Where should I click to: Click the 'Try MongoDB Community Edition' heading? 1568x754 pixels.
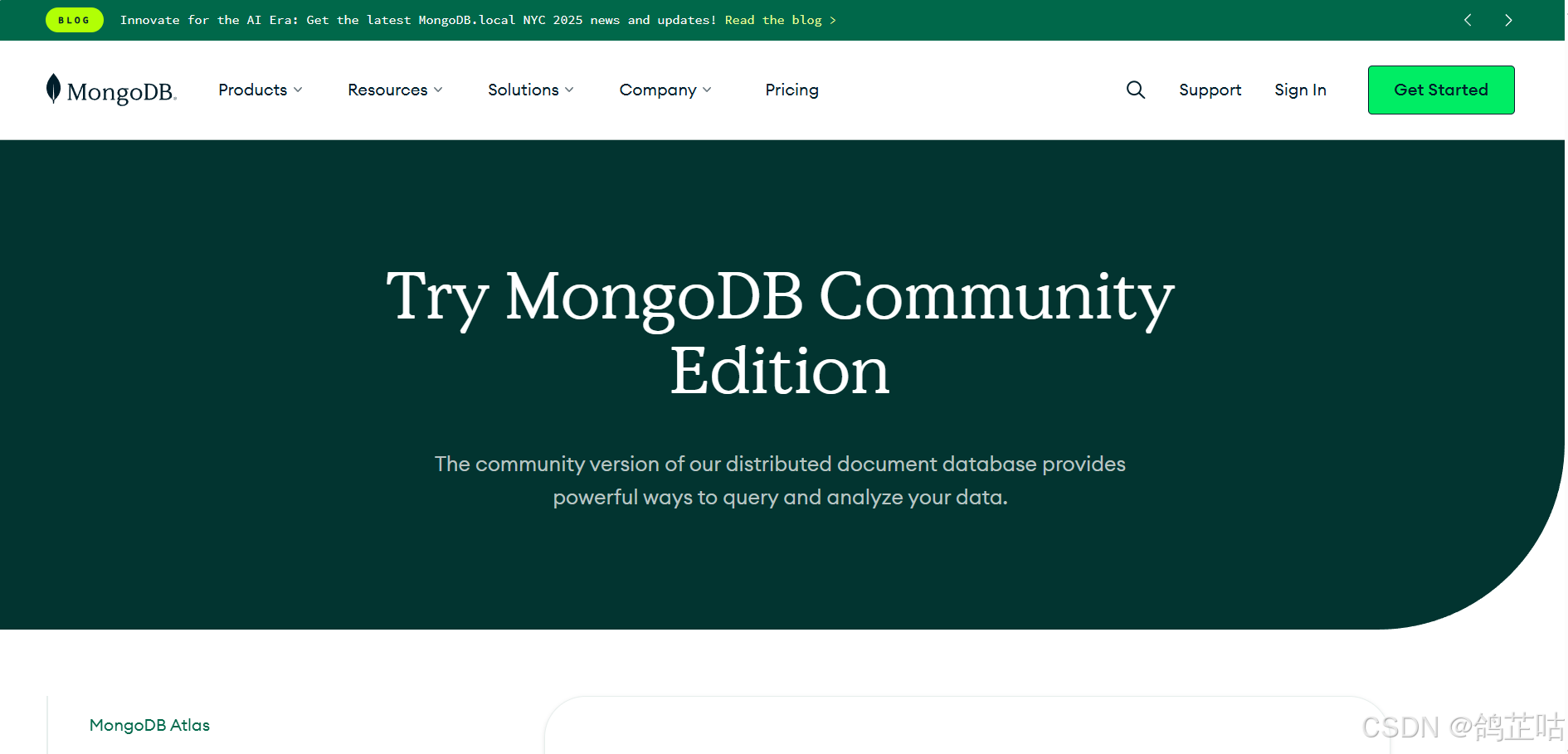click(x=780, y=333)
